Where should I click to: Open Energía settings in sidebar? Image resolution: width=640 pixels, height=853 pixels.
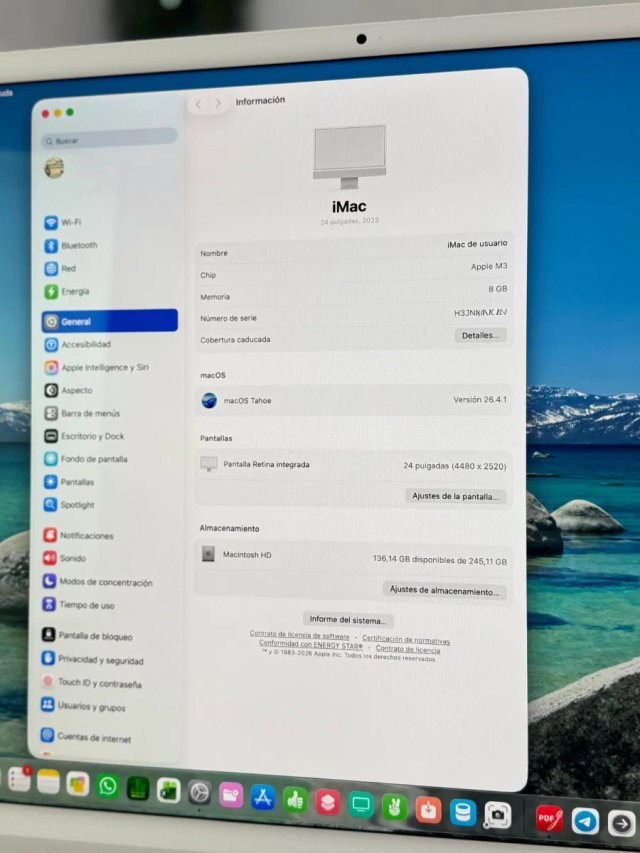coord(67,292)
